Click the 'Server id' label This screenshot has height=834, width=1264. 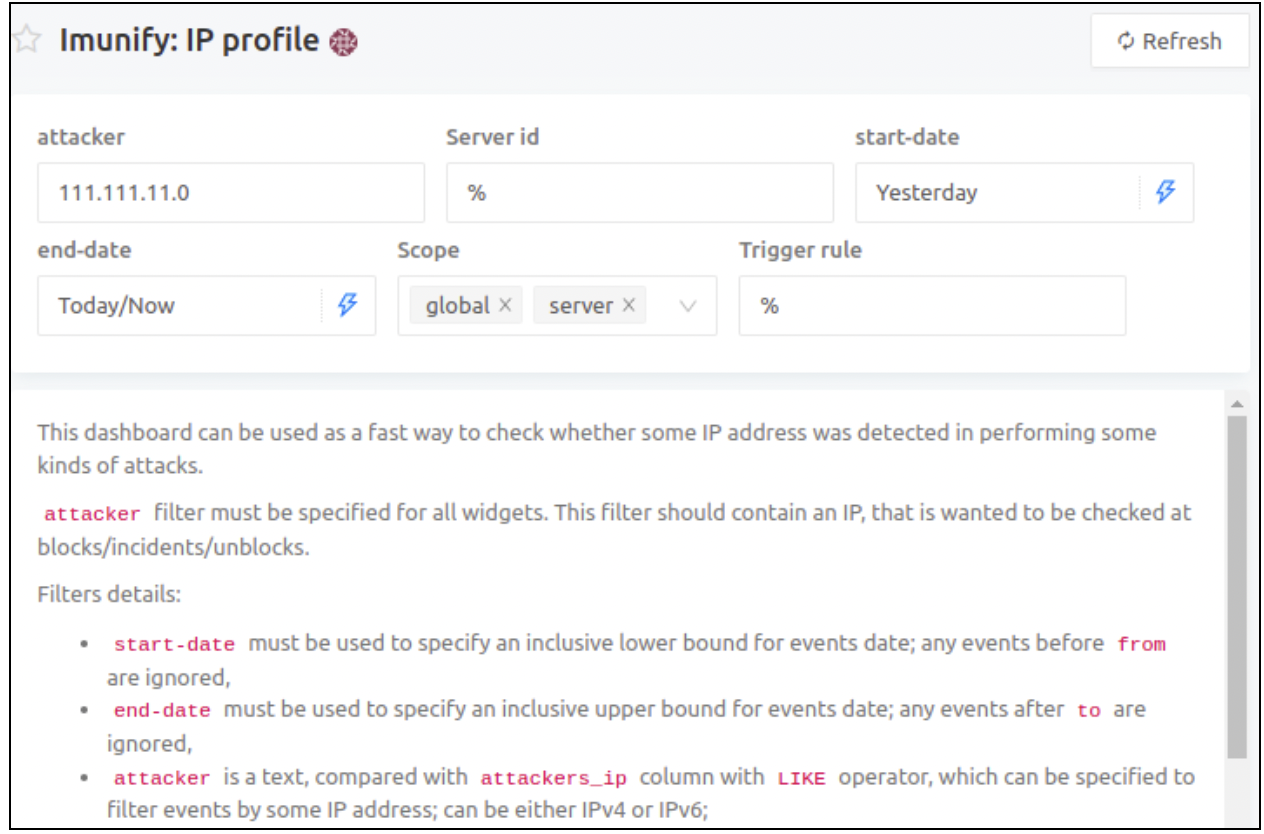click(x=492, y=137)
